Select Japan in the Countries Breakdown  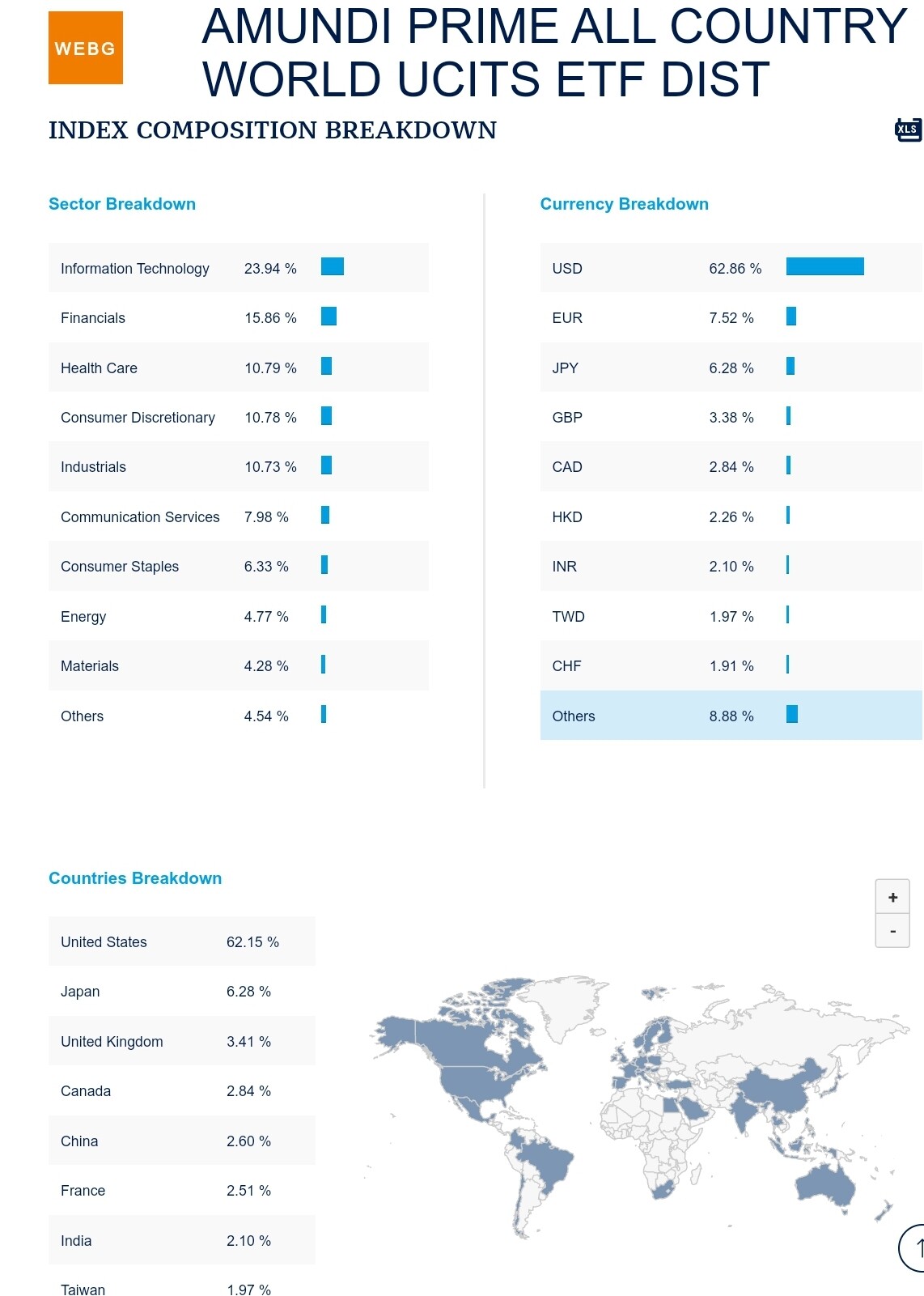181,991
